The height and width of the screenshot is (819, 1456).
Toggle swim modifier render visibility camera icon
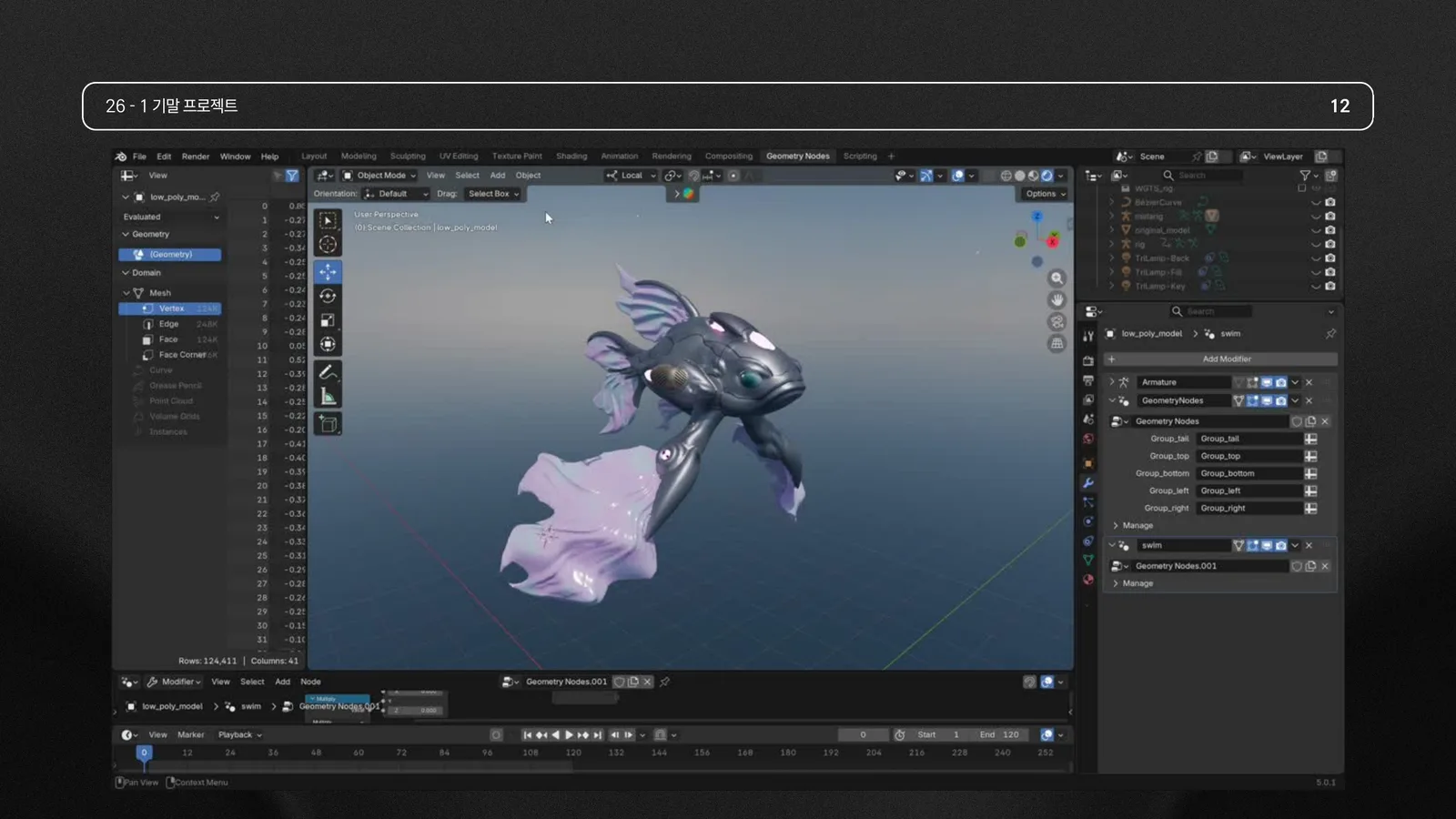coord(1280,545)
